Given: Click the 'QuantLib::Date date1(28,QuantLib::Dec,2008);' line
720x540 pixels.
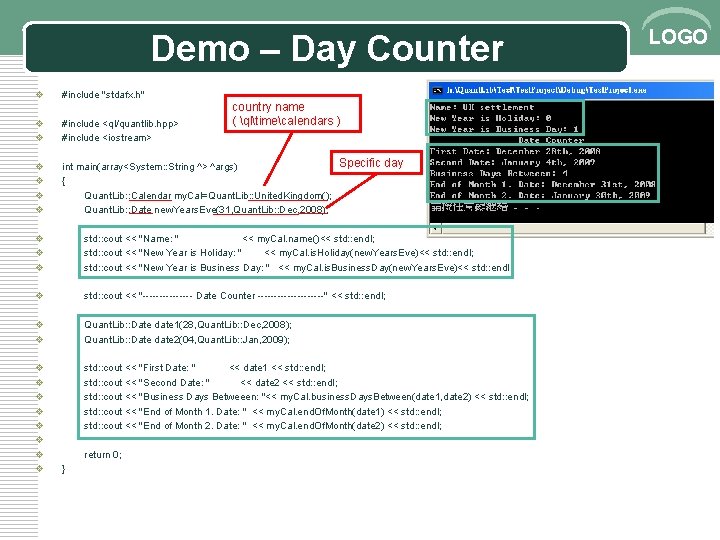Looking at the screenshot, I should click(187, 325).
